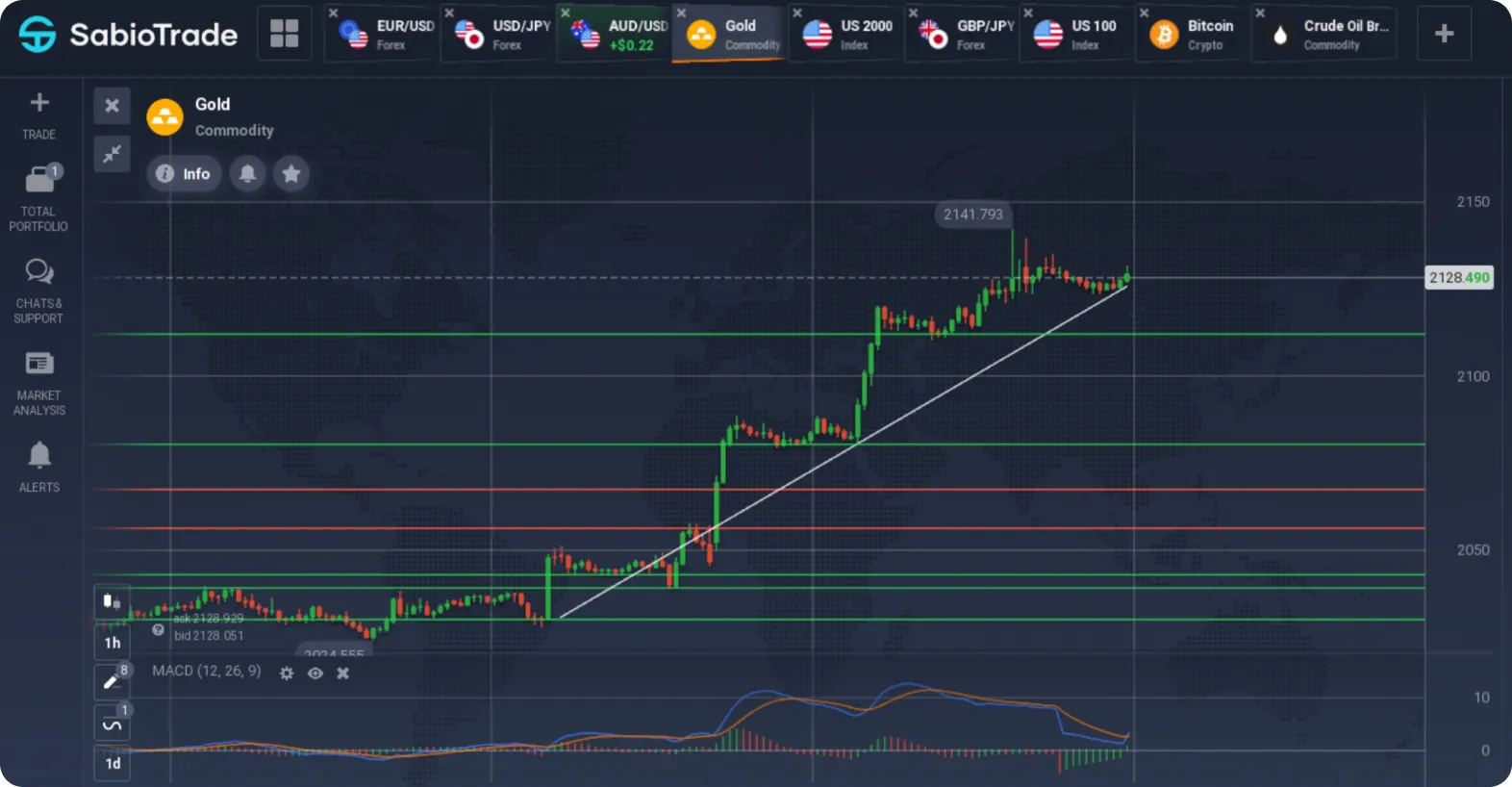This screenshot has height=787, width=1512.
Task: Open Total Portfolio briefcase icon
Action: (x=39, y=179)
